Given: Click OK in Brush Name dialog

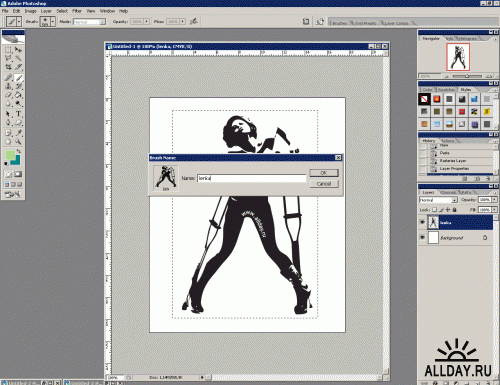Looking at the screenshot, I should (324, 173).
